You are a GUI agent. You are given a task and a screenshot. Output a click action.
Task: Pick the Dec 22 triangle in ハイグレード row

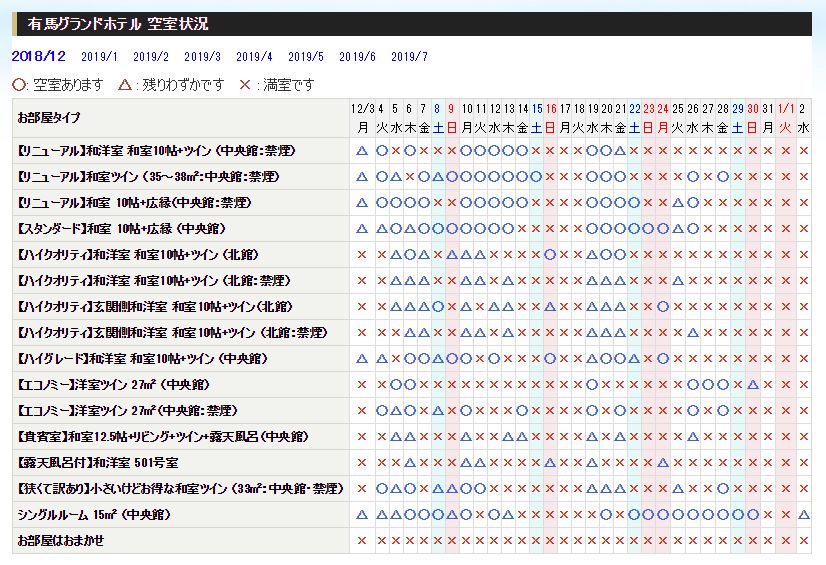pyautogui.click(x=634, y=359)
